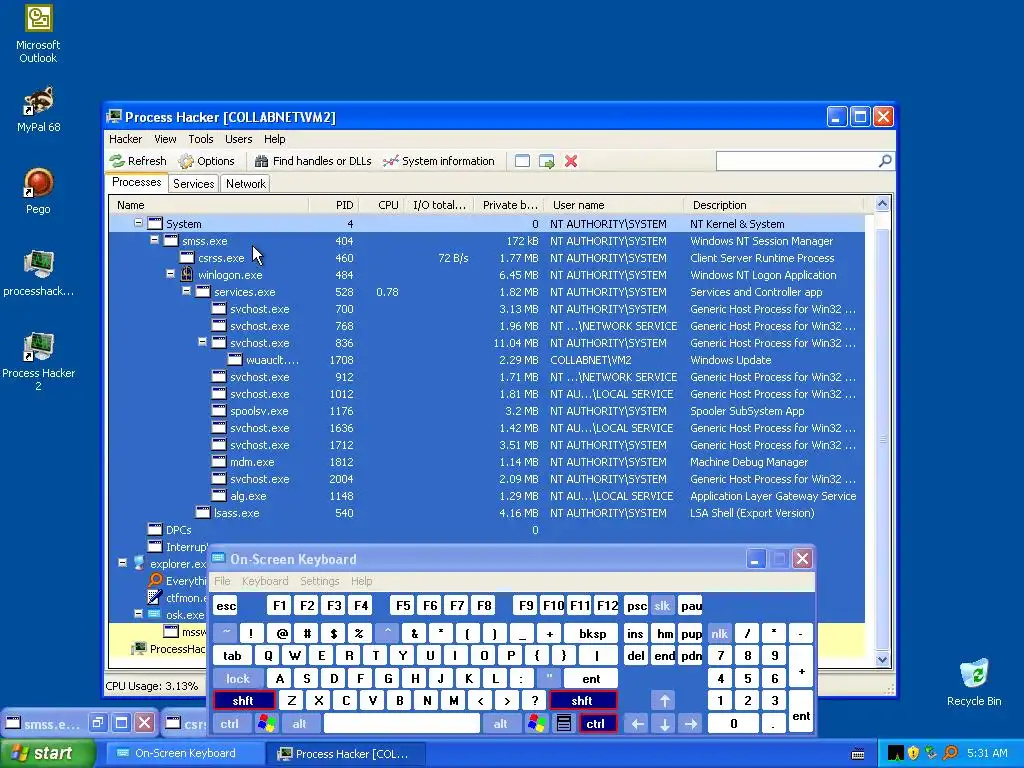
Task: Sort by the Description column header
Action: point(774,205)
